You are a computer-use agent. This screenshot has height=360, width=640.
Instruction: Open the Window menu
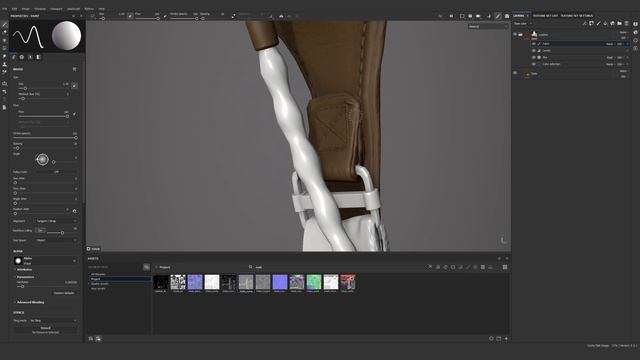pos(40,9)
